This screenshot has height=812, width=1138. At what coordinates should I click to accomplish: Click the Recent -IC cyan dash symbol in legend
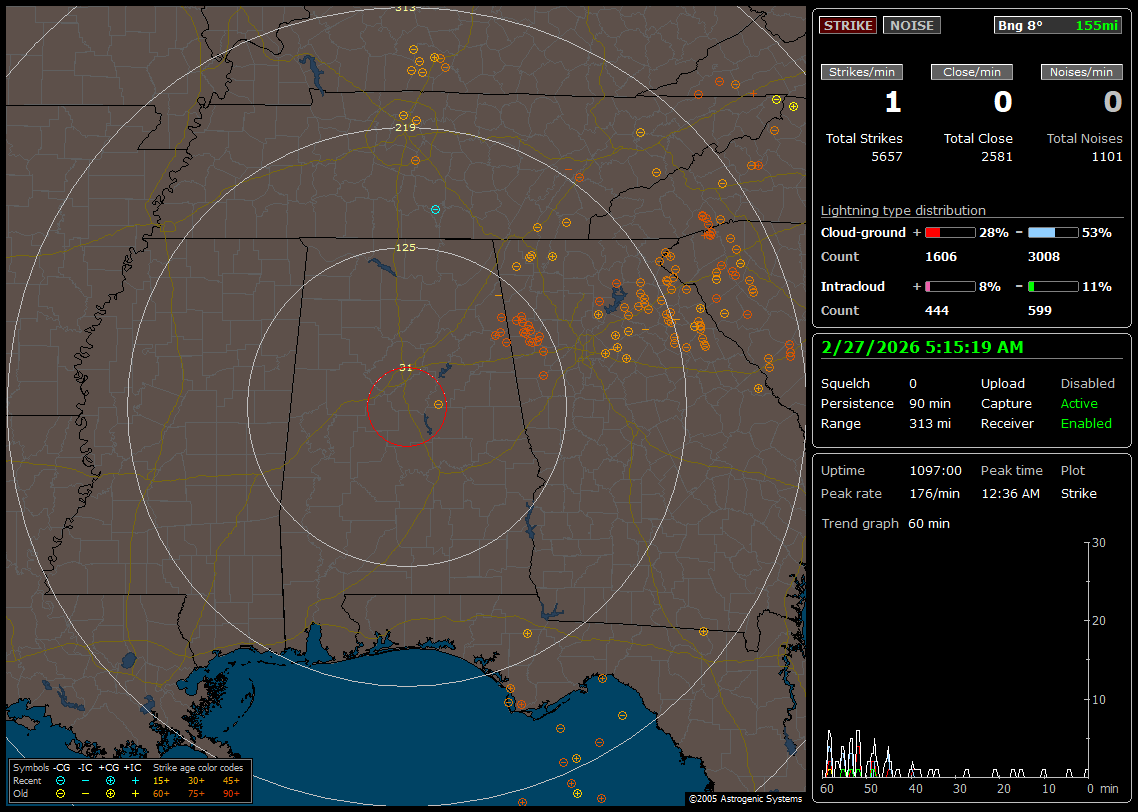pos(86,780)
